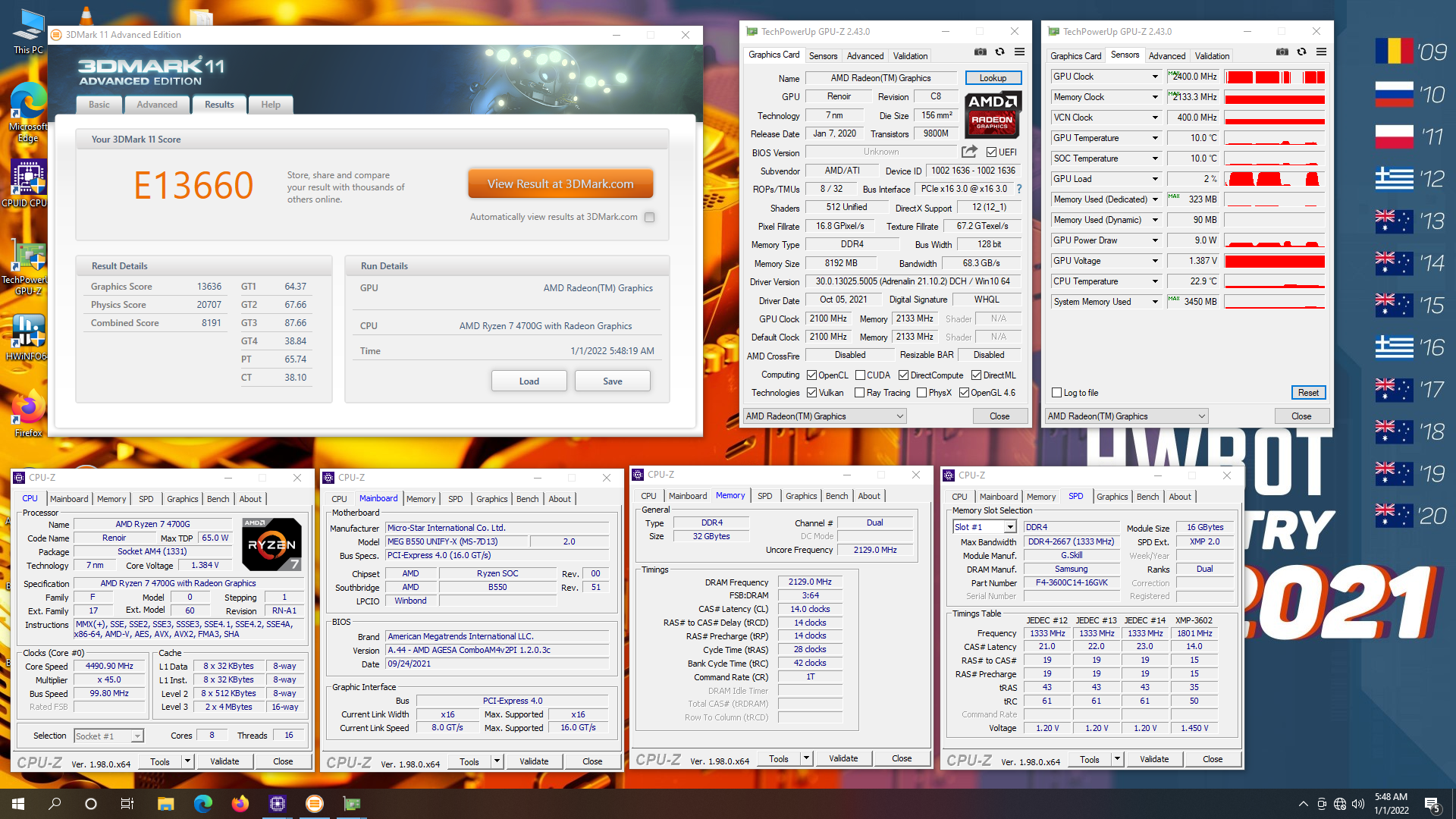Enable Log to file checkbox
The image size is (1456, 819).
pyautogui.click(x=1056, y=393)
